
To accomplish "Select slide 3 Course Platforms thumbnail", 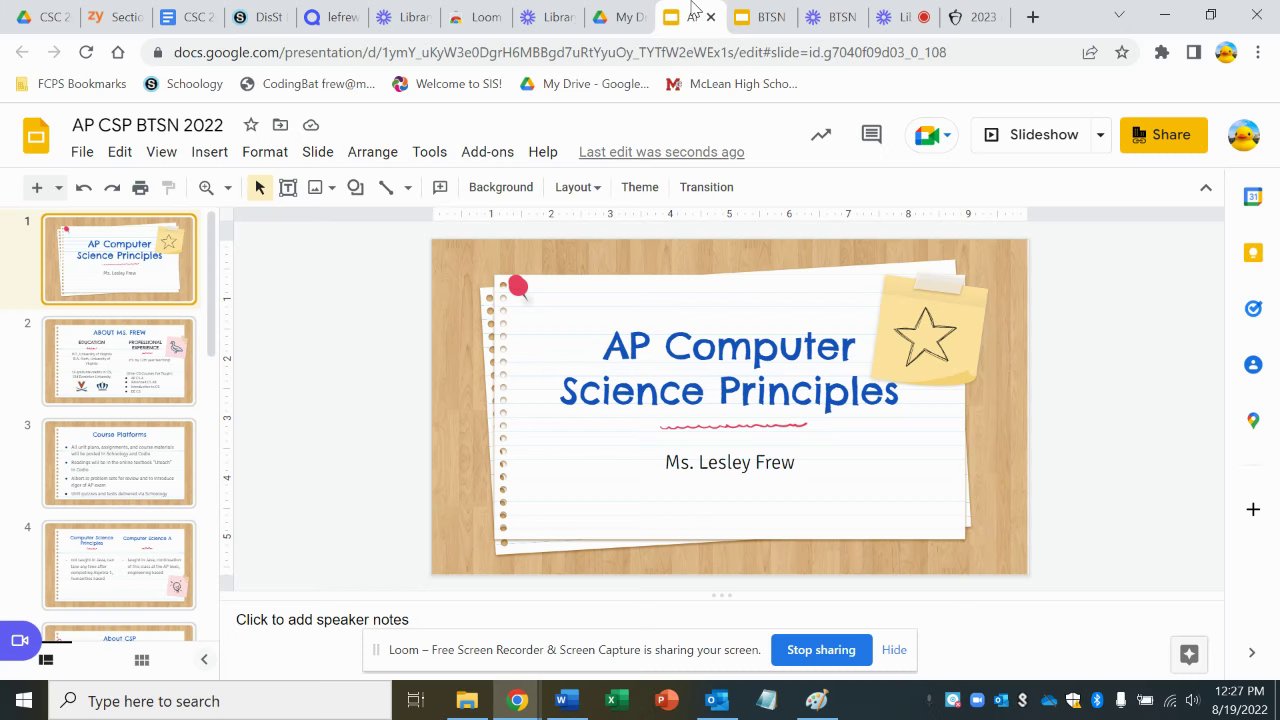I will 119,464.
